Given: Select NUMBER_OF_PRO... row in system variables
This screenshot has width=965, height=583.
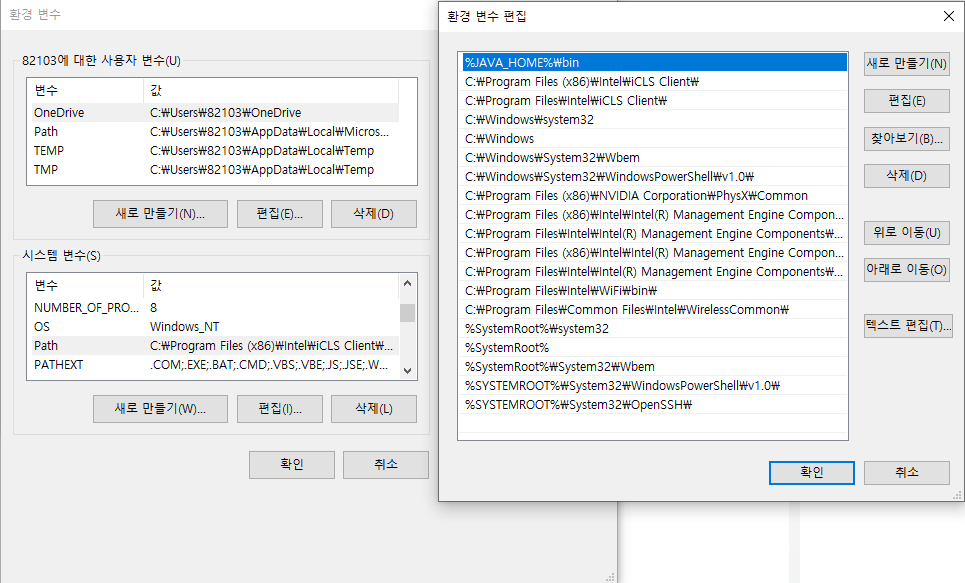Looking at the screenshot, I should (x=214, y=308).
